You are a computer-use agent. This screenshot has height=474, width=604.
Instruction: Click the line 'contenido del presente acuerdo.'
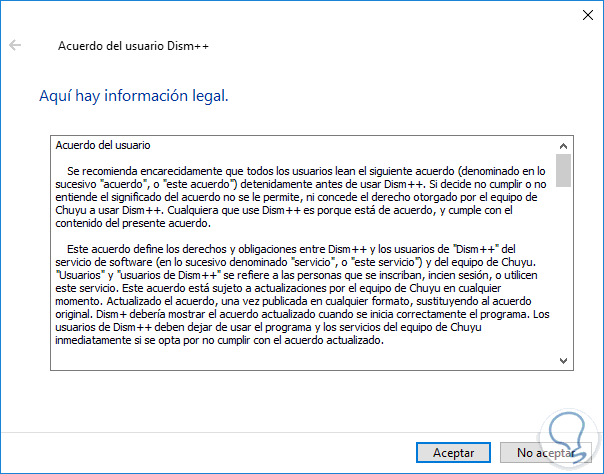click(133, 223)
